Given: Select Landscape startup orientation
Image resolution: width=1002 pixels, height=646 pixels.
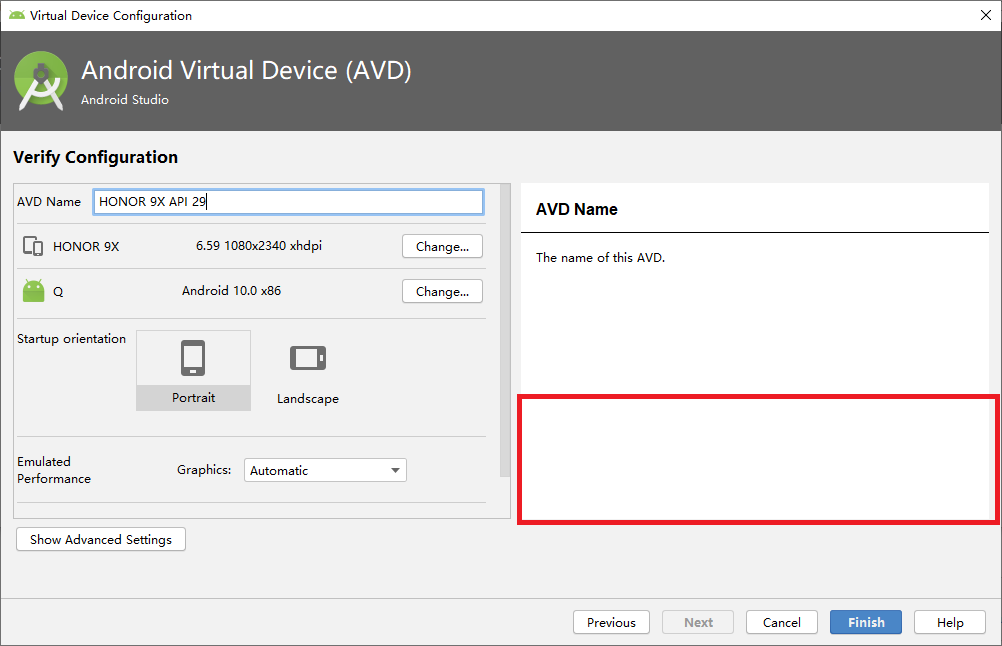Looking at the screenshot, I should tap(308, 371).
